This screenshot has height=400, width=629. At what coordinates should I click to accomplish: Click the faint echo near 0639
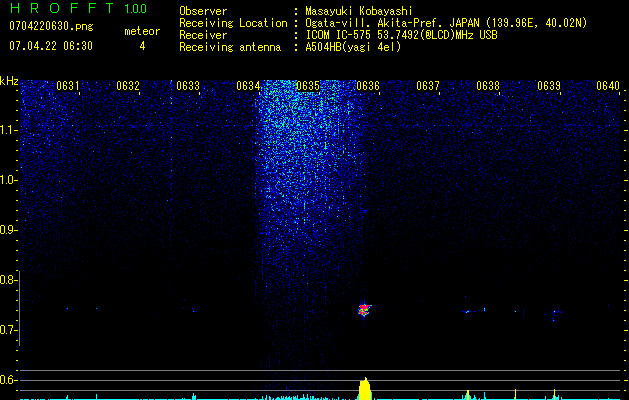(555, 314)
